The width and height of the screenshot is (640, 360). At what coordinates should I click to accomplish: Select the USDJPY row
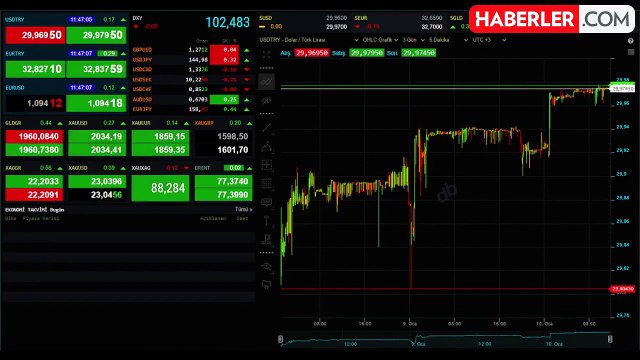[191, 60]
